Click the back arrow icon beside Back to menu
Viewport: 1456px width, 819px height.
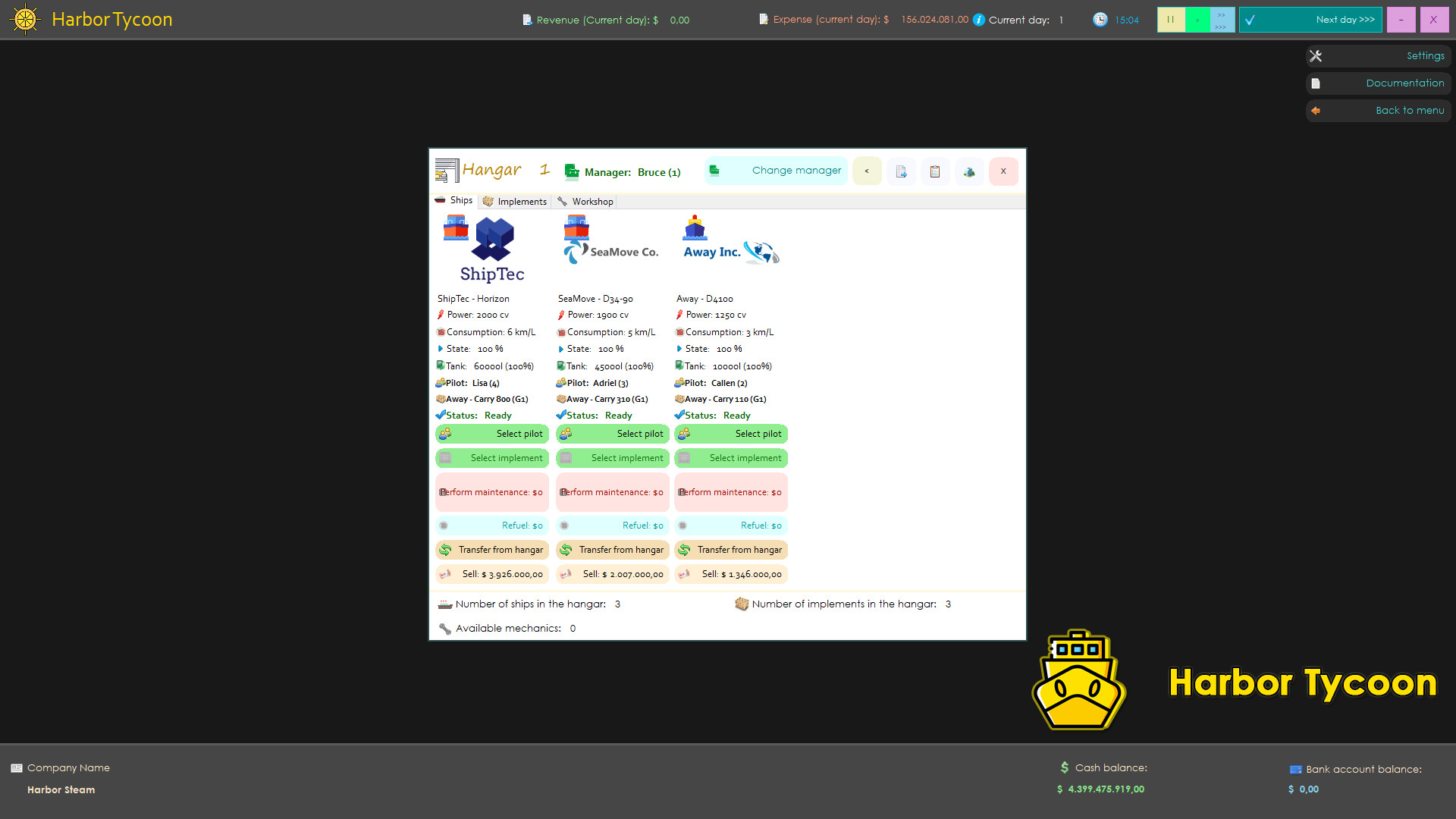pos(1316,110)
